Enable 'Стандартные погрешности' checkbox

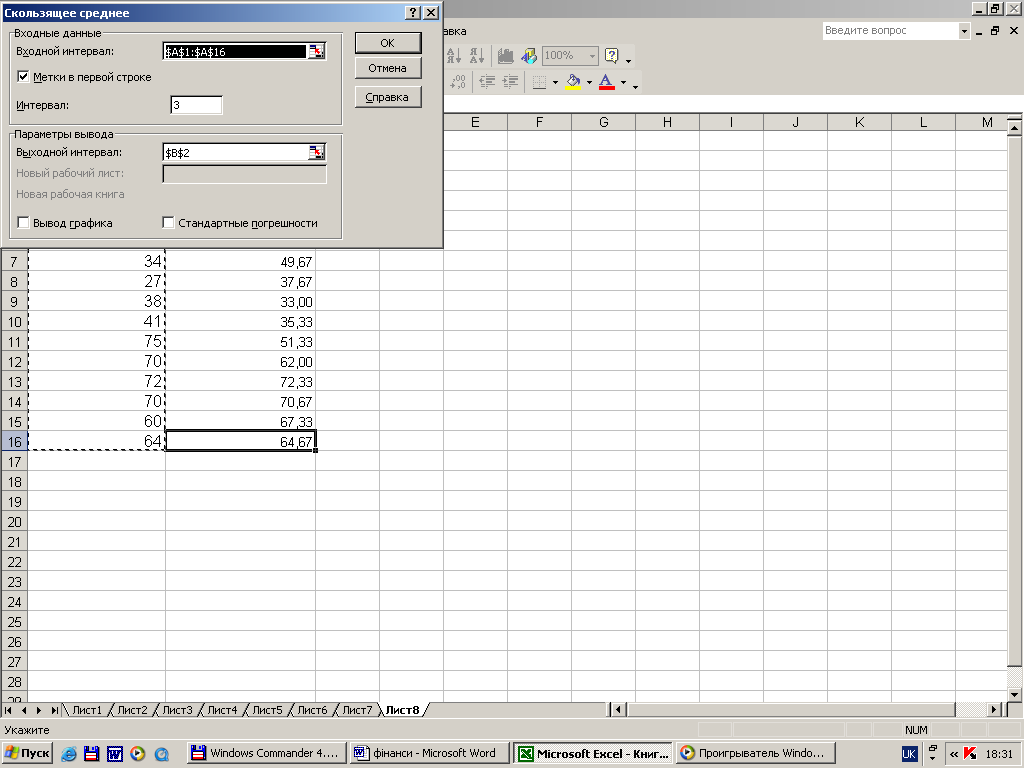[x=168, y=223]
